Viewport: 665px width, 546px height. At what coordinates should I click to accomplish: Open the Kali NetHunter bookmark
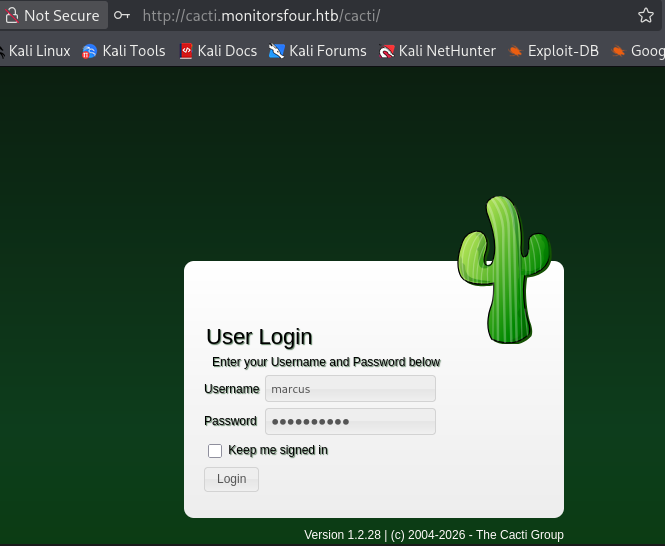click(x=437, y=51)
